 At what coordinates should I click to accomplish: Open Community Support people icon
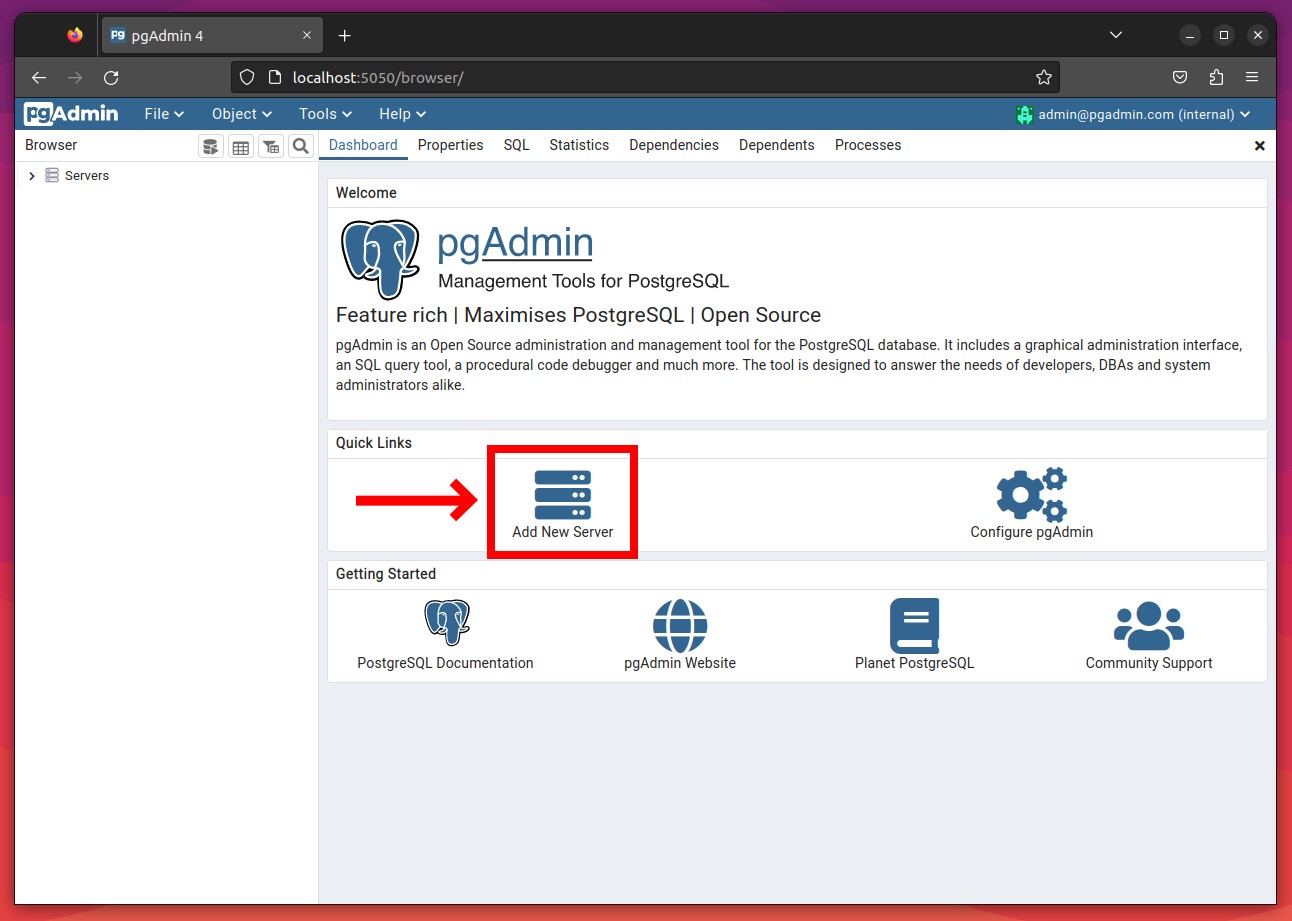1149,626
